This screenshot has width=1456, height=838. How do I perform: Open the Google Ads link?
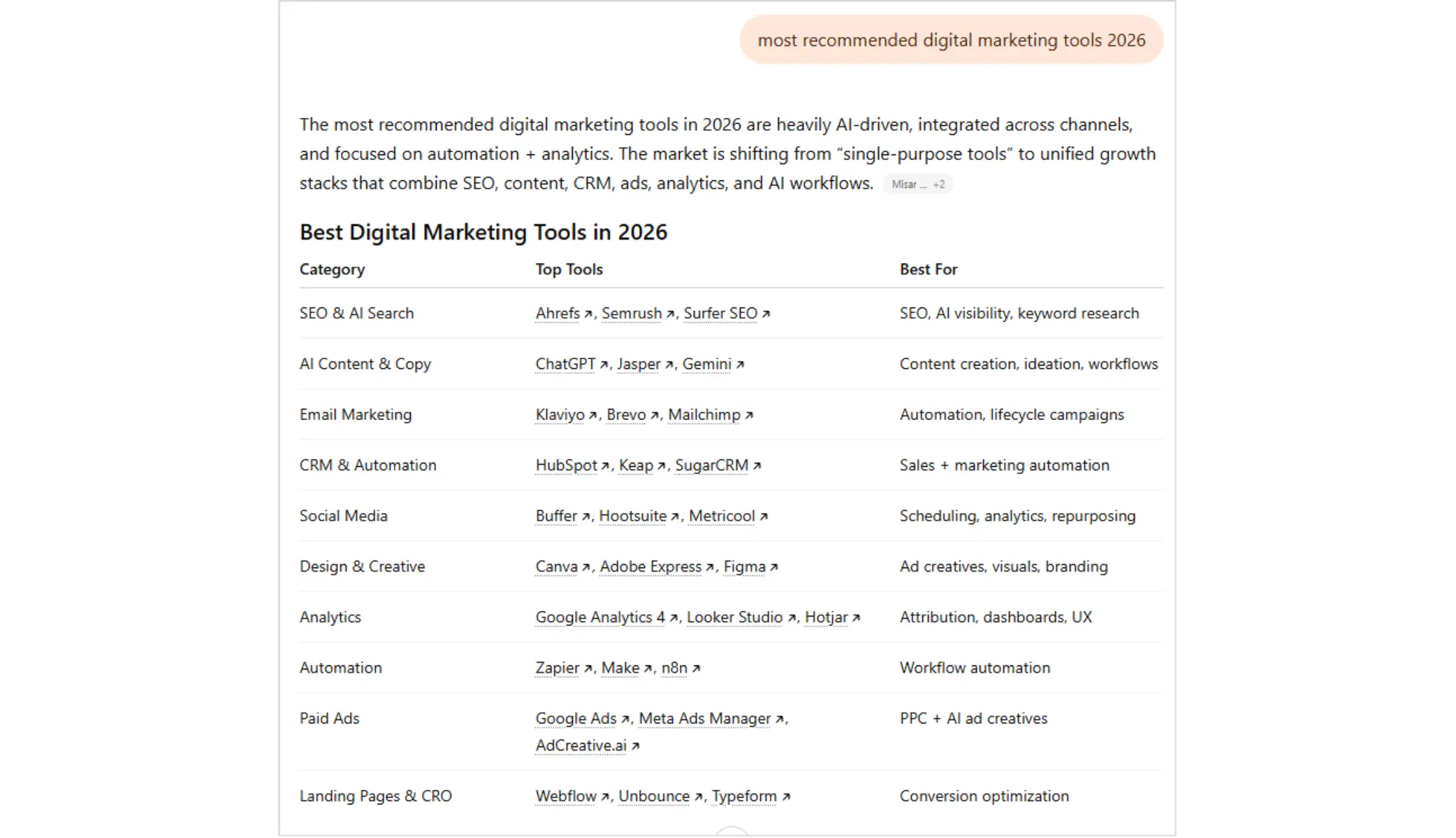[583, 718]
